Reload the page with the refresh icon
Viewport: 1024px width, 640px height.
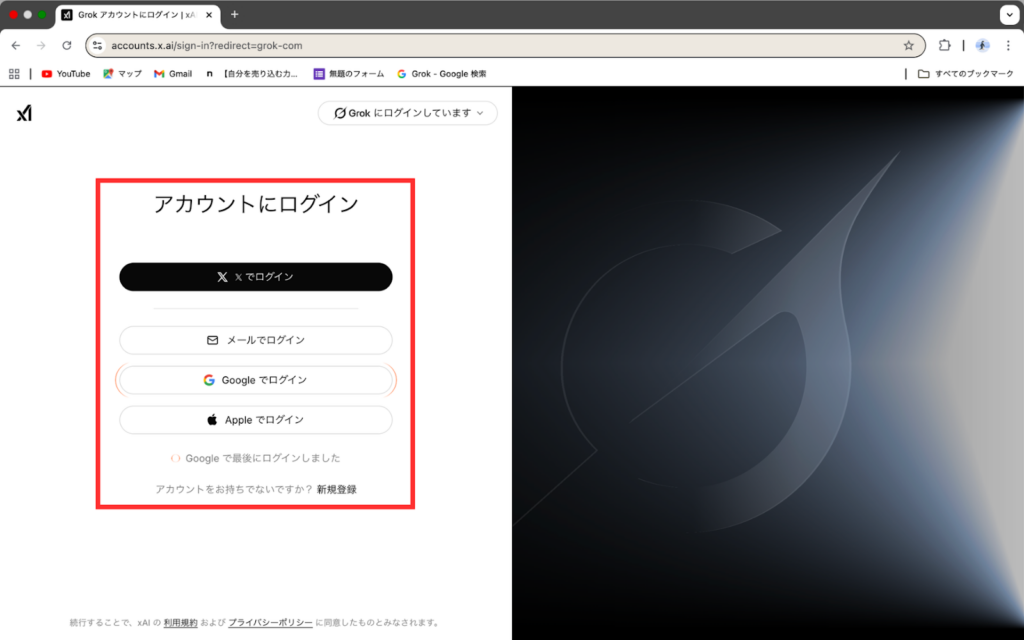pos(66,45)
